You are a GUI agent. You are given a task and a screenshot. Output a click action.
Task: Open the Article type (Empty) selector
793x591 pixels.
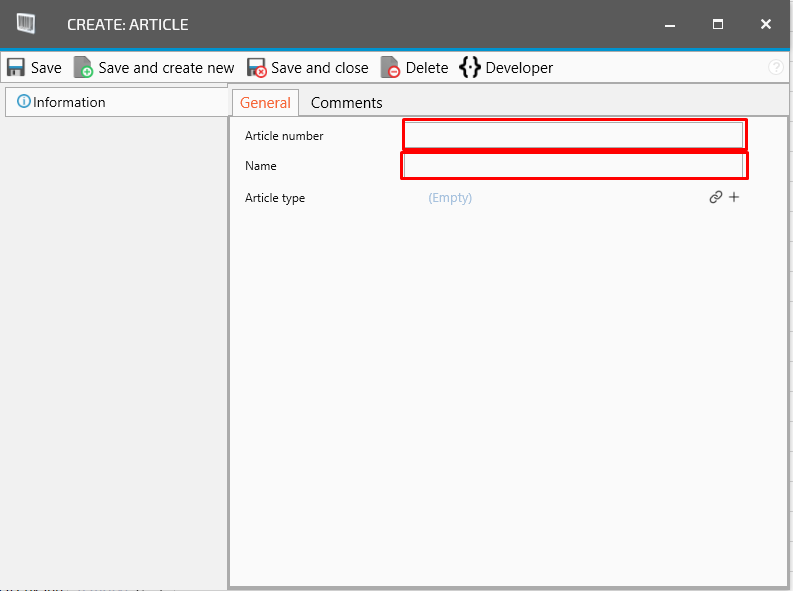450,198
